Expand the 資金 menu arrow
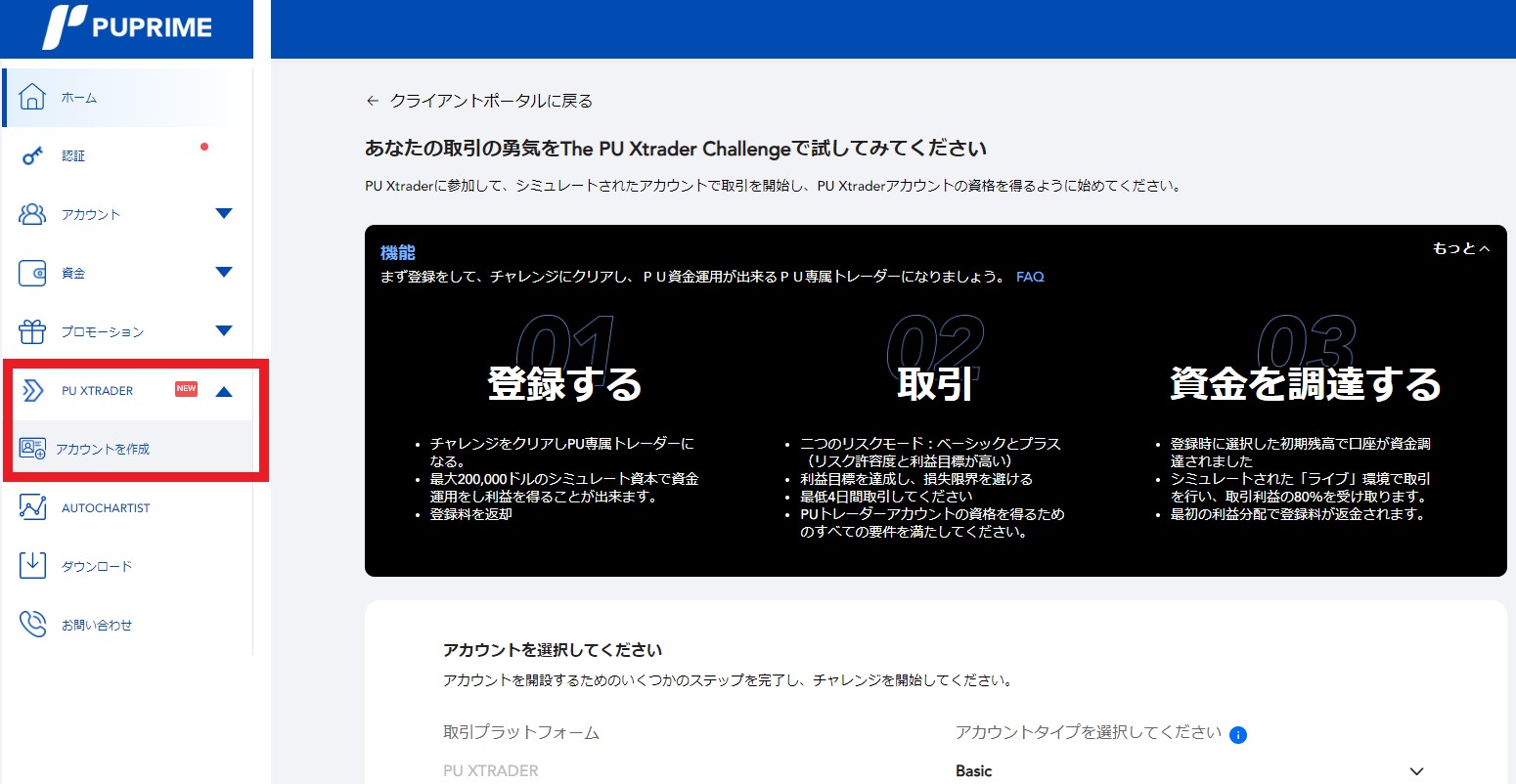 (x=224, y=273)
